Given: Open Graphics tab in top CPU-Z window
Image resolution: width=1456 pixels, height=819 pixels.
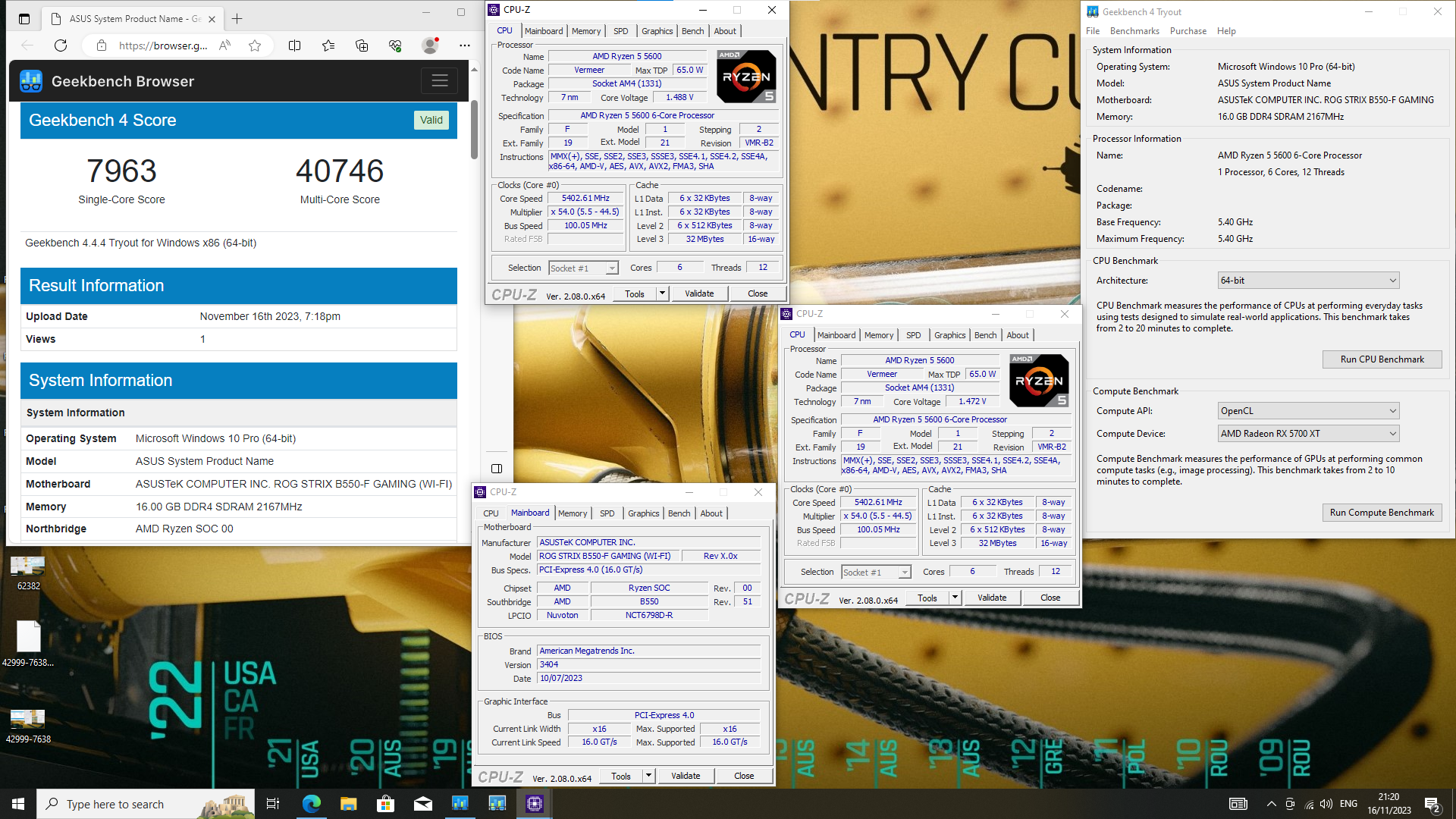Looking at the screenshot, I should point(657,31).
